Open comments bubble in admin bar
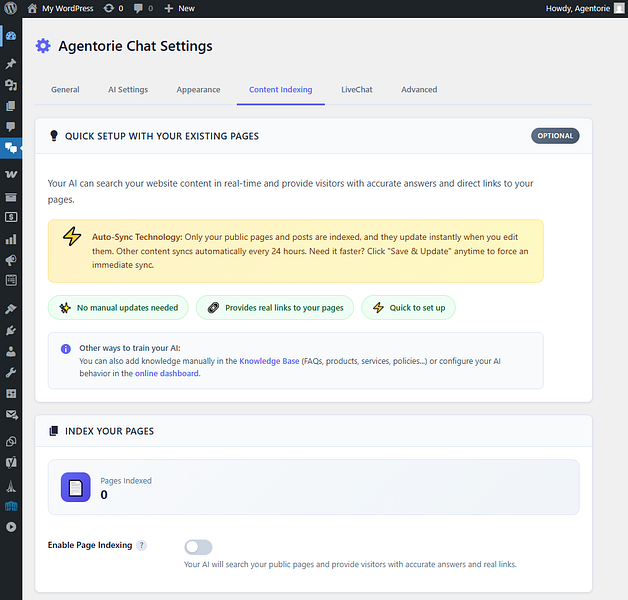The image size is (628, 600). (143, 8)
